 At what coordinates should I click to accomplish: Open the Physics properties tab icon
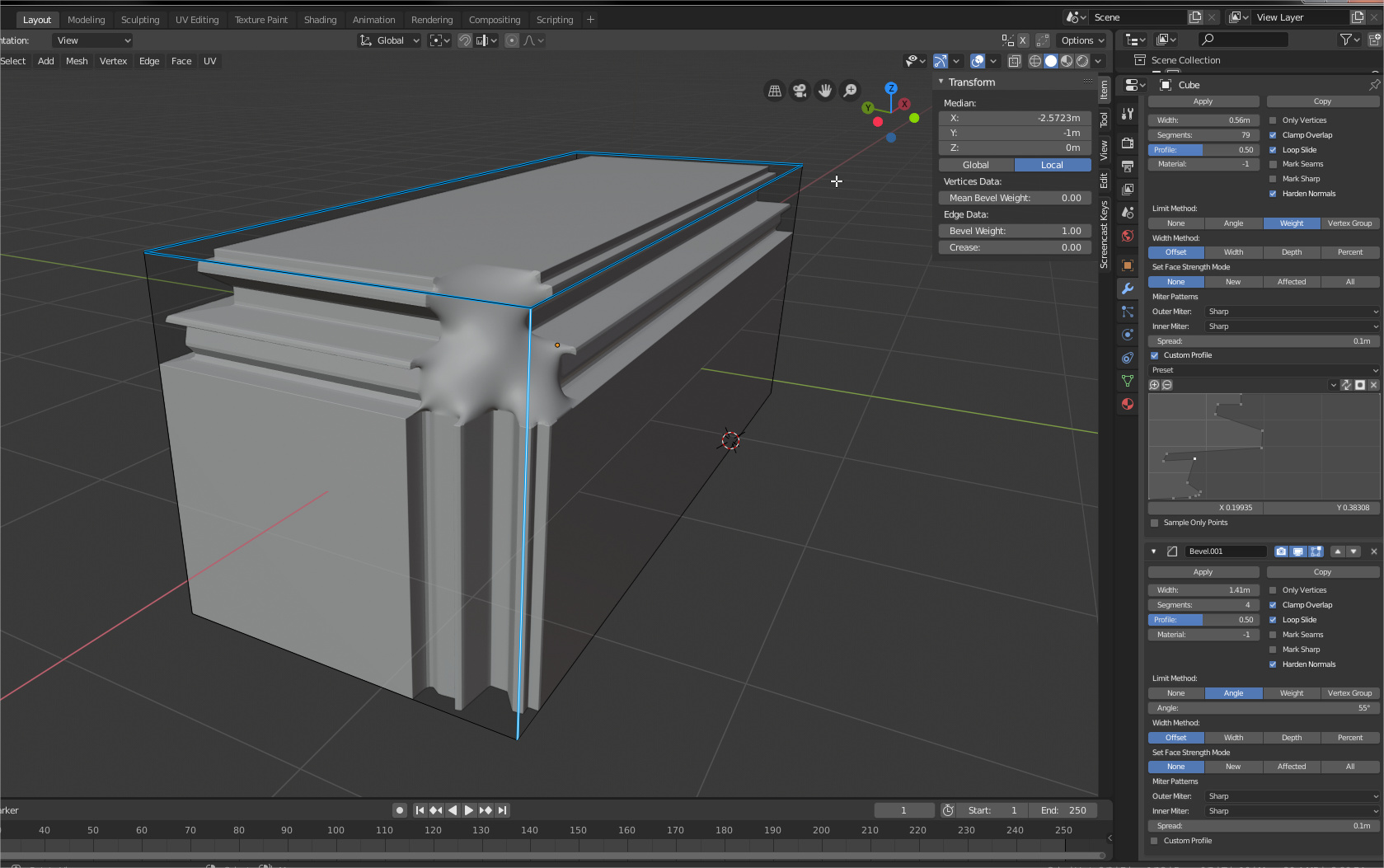click(x=1128, y=335)
